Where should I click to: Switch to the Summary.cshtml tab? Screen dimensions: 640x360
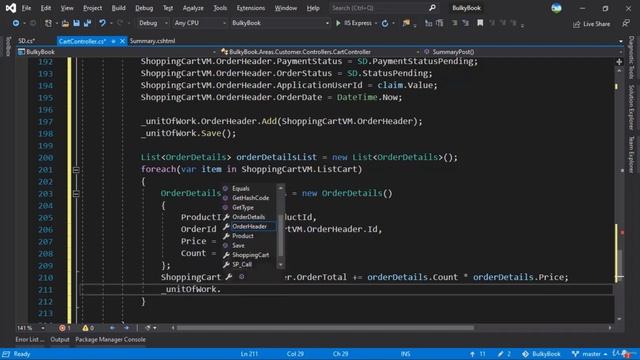152,41
